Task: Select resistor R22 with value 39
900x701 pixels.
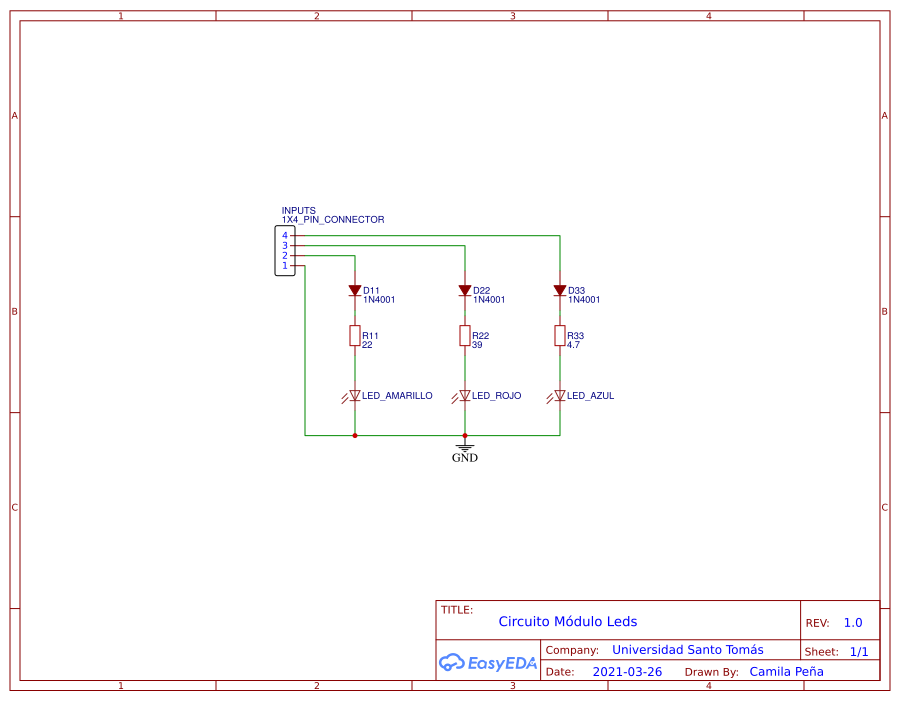Action: (463, 336)
